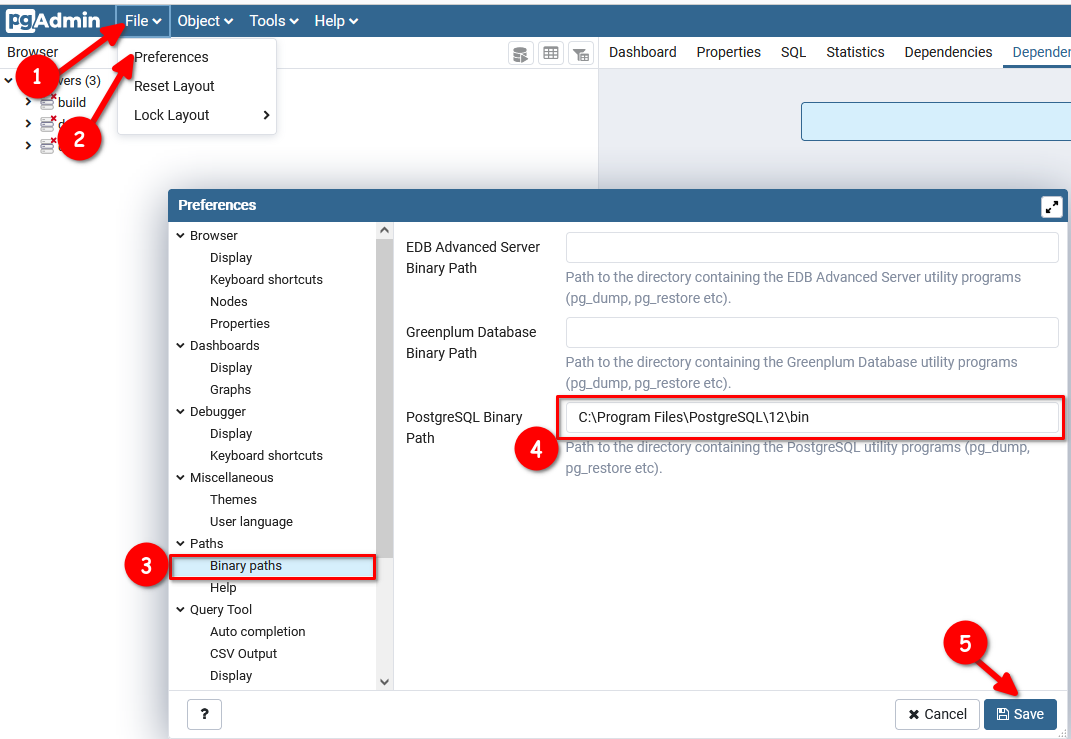
Task: Click preferences tree scrollbar down arrow
Action: coord(385,682)
